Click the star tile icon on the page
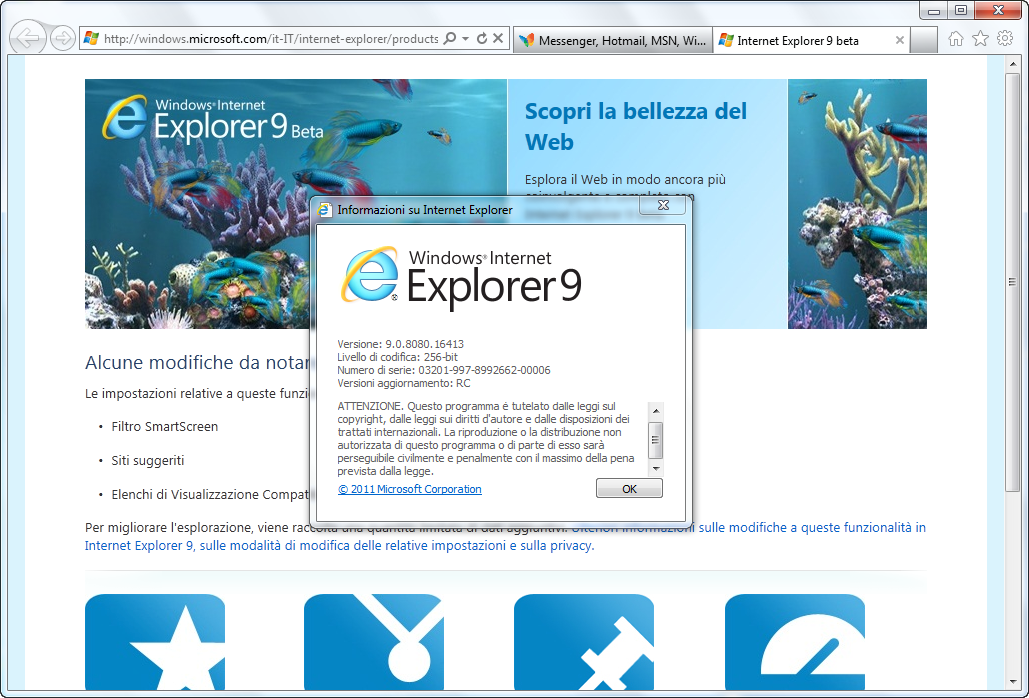This screenshot has width=1029, height=698. pos(155,642)
